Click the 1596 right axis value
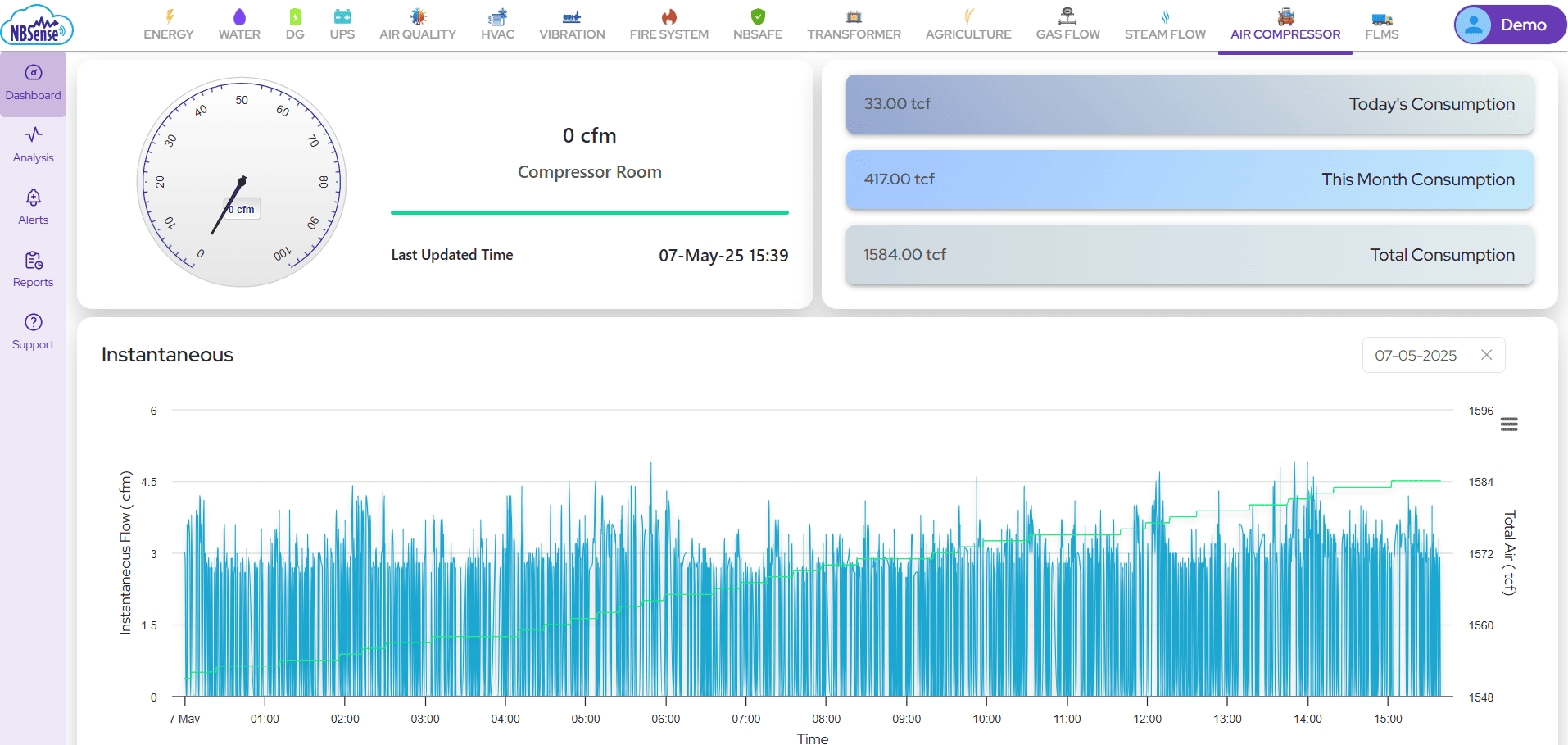Image resolution: width=1568 pixels, height=745 pixels. point(1480,411)
